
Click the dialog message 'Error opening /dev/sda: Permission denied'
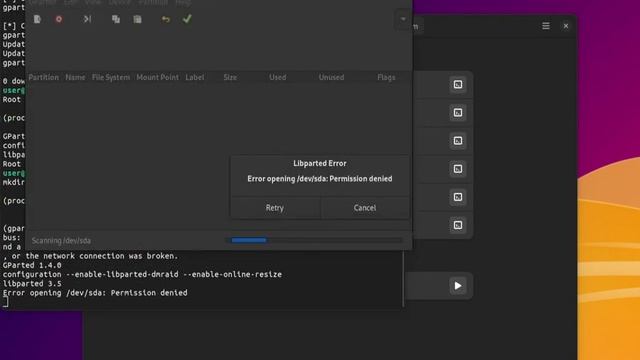(x=320, y=179)
